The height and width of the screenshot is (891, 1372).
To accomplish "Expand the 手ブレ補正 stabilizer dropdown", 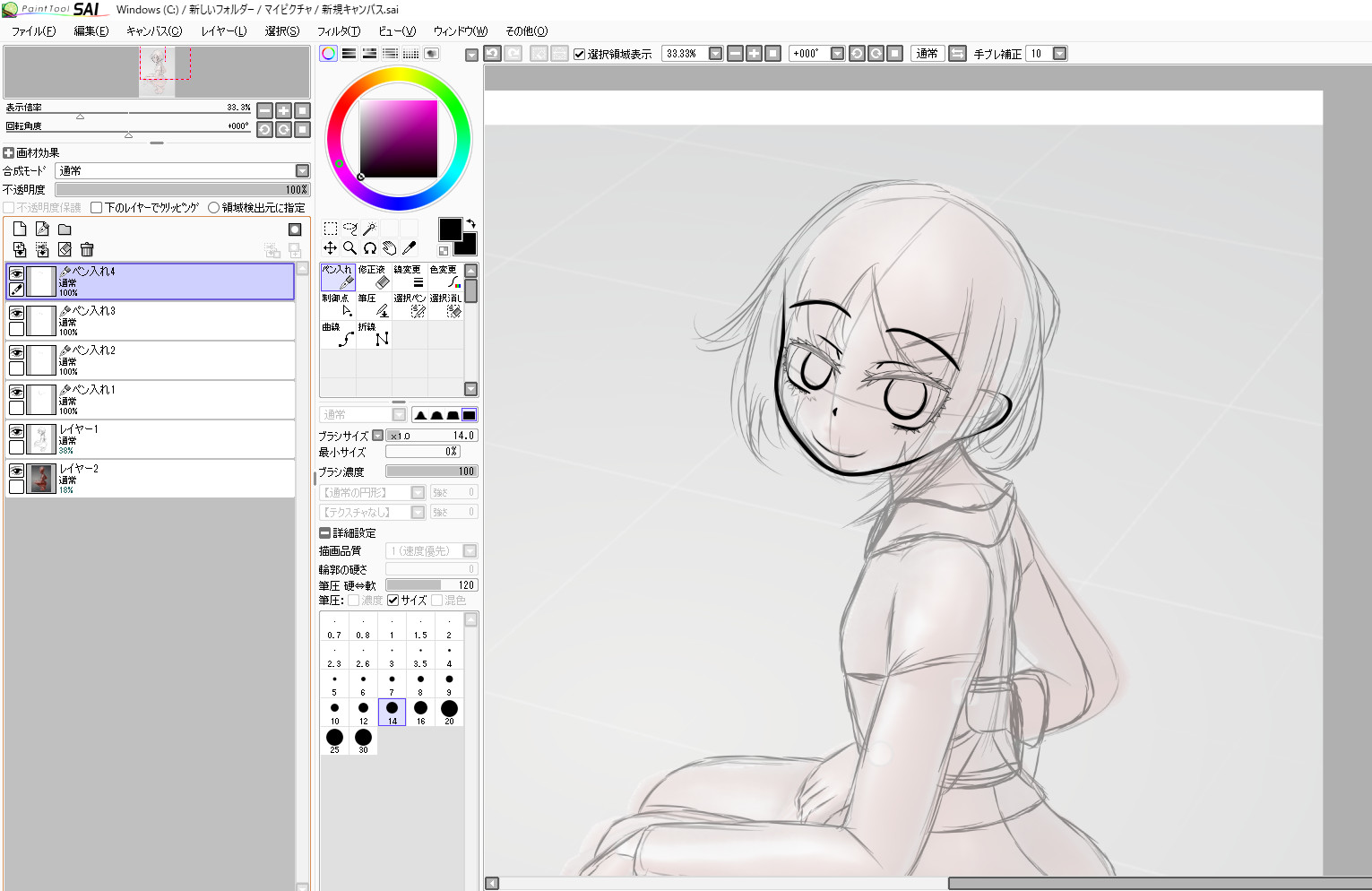I will pos(1059,54).
